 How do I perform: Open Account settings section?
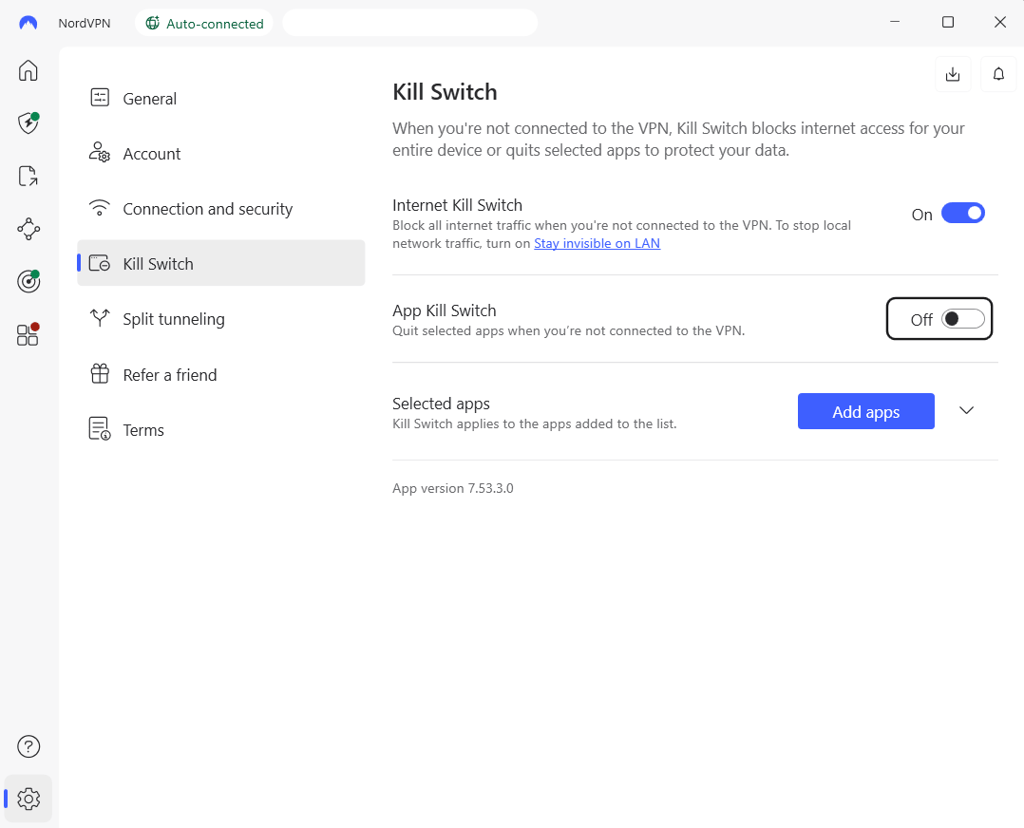[x=221, y=153]
